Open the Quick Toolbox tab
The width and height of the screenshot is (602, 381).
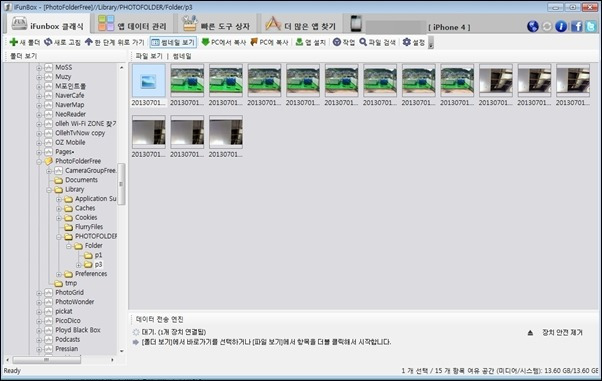(216, 25)
